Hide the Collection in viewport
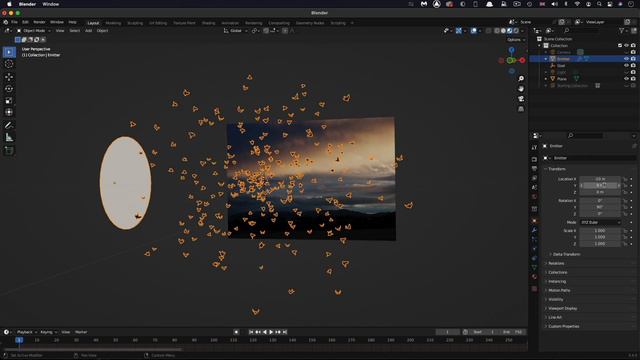 [x=626, y=45]
